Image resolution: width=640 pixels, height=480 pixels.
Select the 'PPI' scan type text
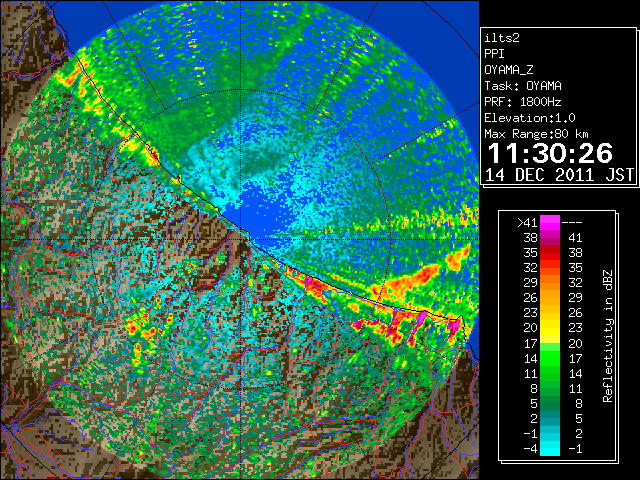point(494,54)
